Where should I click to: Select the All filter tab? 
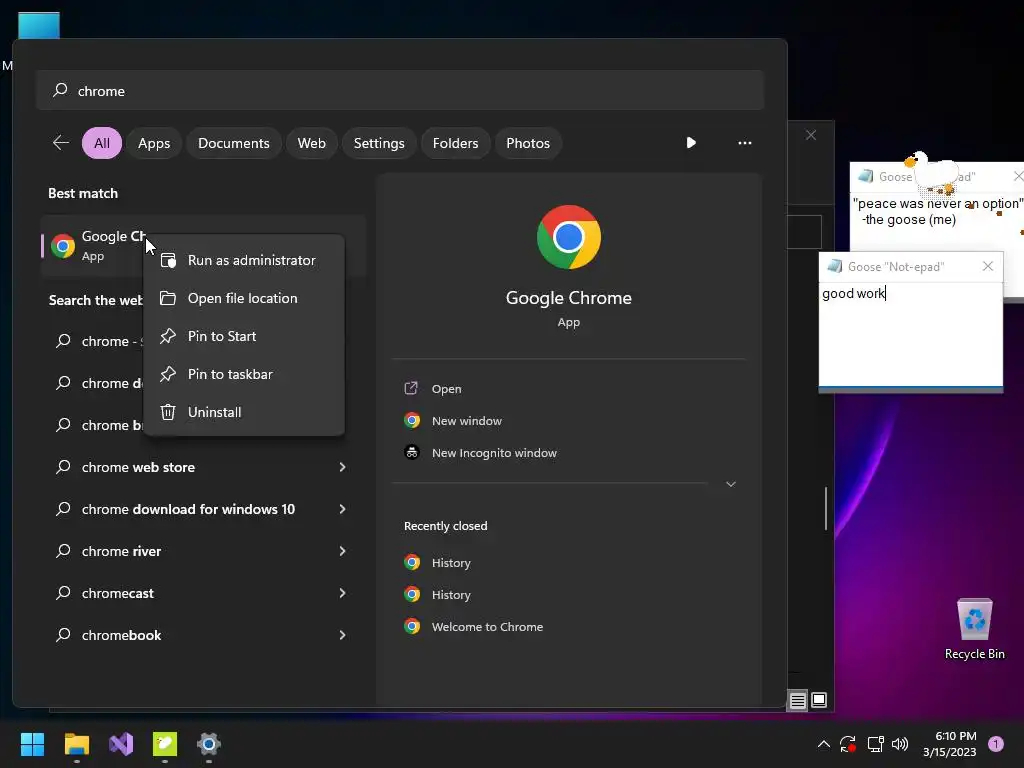point(102,143)
